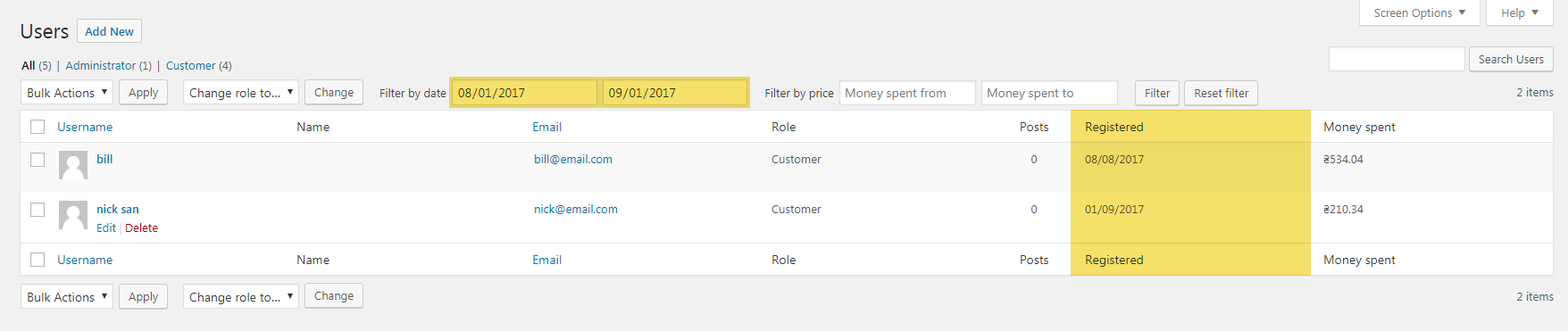This screenshot has height=331, width=1568.
Task: Click the Money spent from field
Action: (x=907, y=93)
